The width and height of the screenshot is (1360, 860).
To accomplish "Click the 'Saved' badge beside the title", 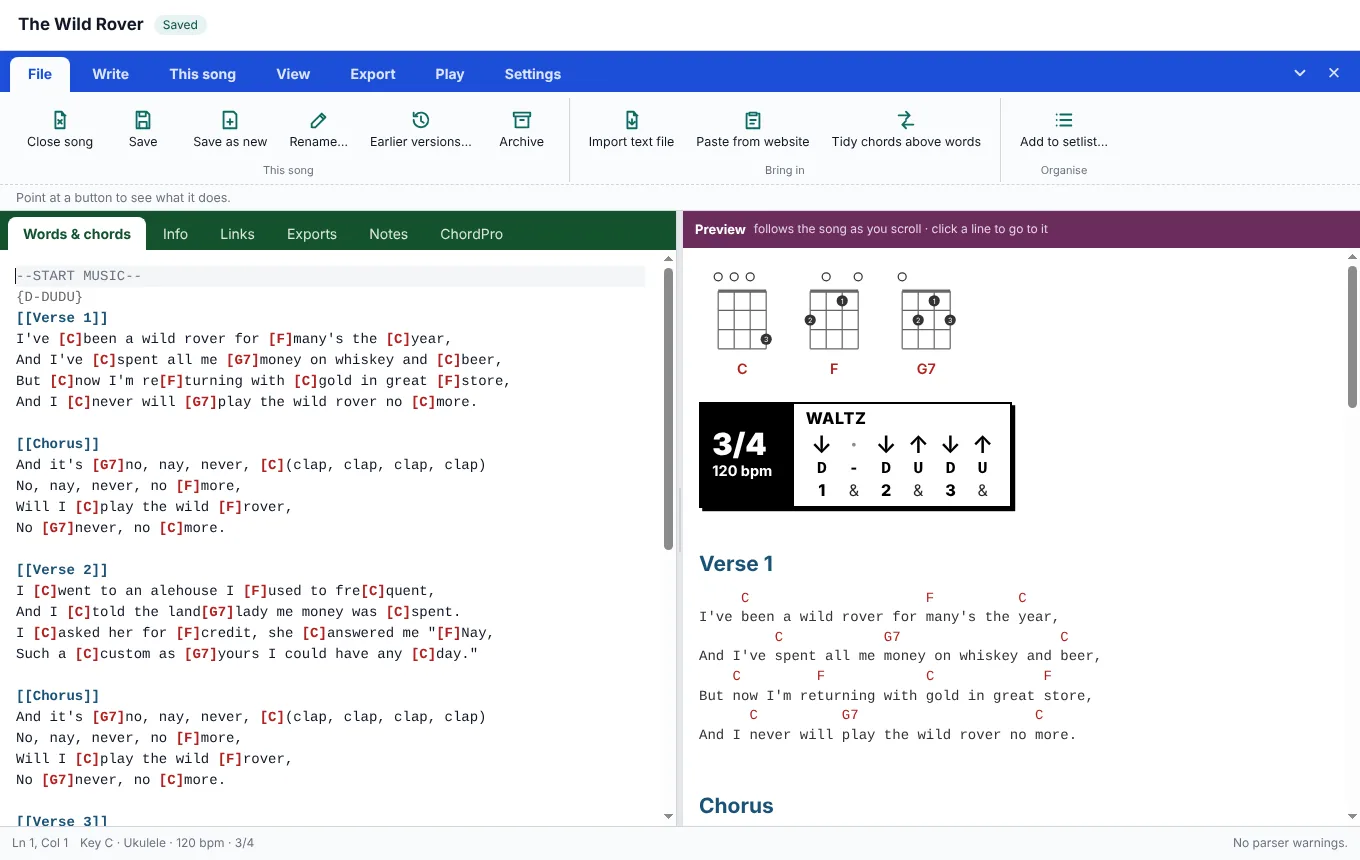I will 180,25.
